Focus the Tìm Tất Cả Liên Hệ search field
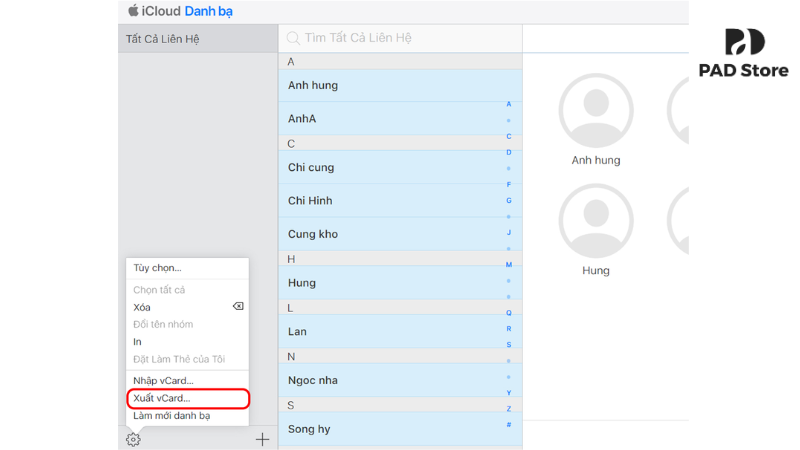Image resolution: width=800 pixels, height=450 pixels. pos(401,38)
